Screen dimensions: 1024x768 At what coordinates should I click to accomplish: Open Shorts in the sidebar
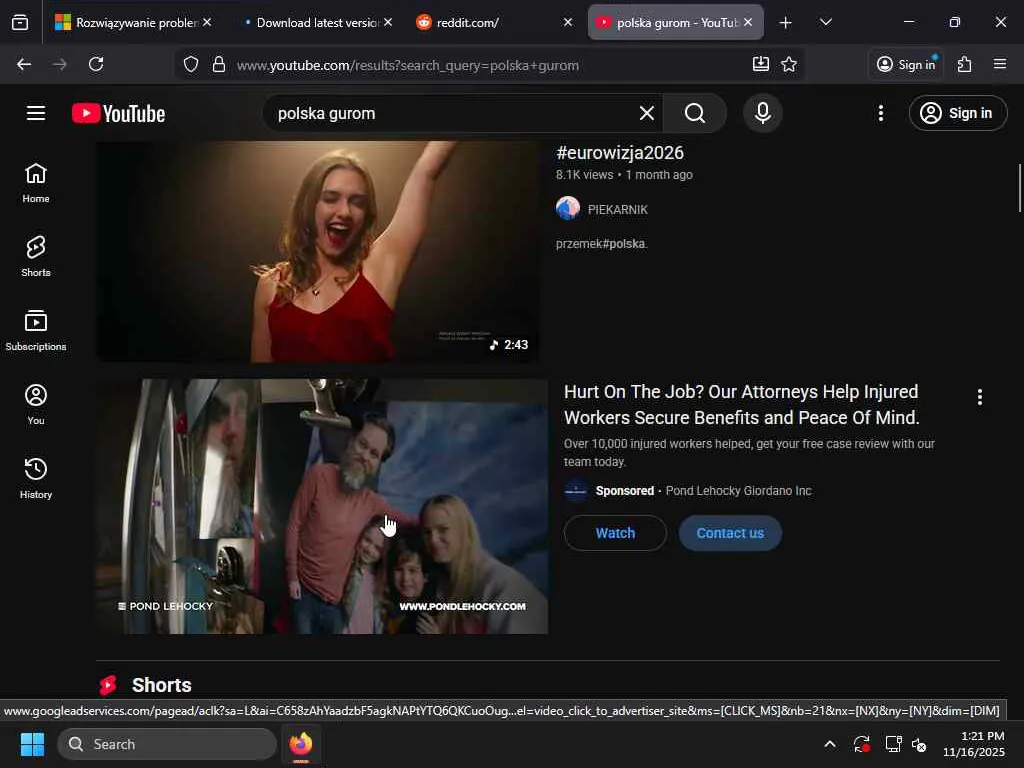36,257
